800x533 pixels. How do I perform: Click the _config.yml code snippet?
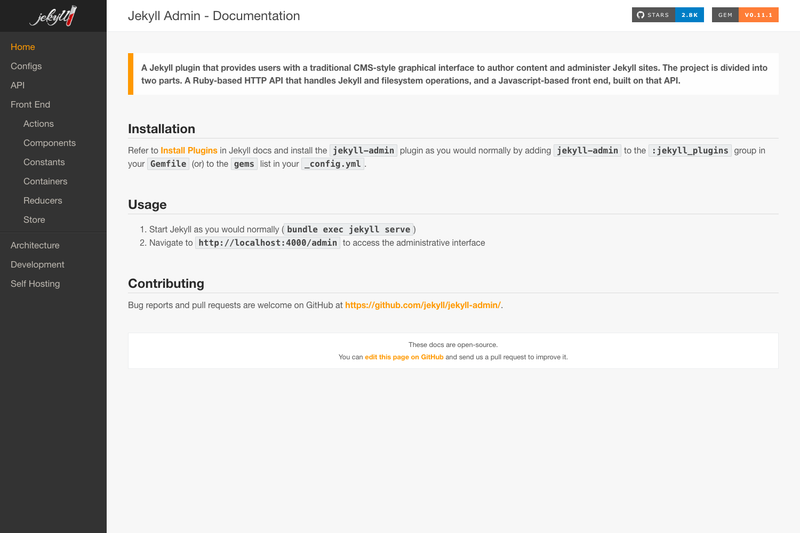coord(333,164)
